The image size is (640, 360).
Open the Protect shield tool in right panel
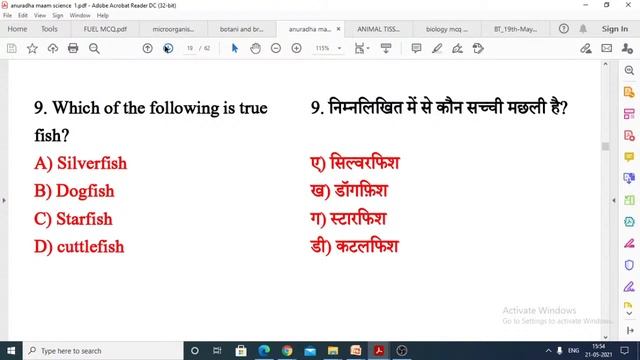629,265
